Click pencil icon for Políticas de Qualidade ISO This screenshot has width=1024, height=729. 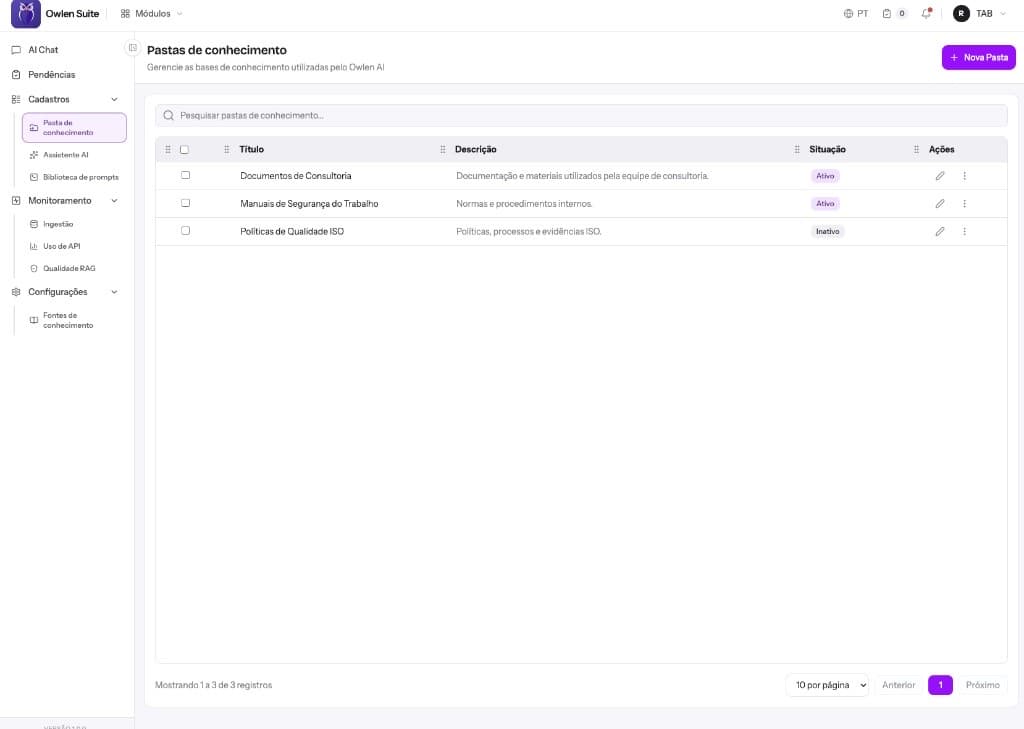[x=940, y=231]
